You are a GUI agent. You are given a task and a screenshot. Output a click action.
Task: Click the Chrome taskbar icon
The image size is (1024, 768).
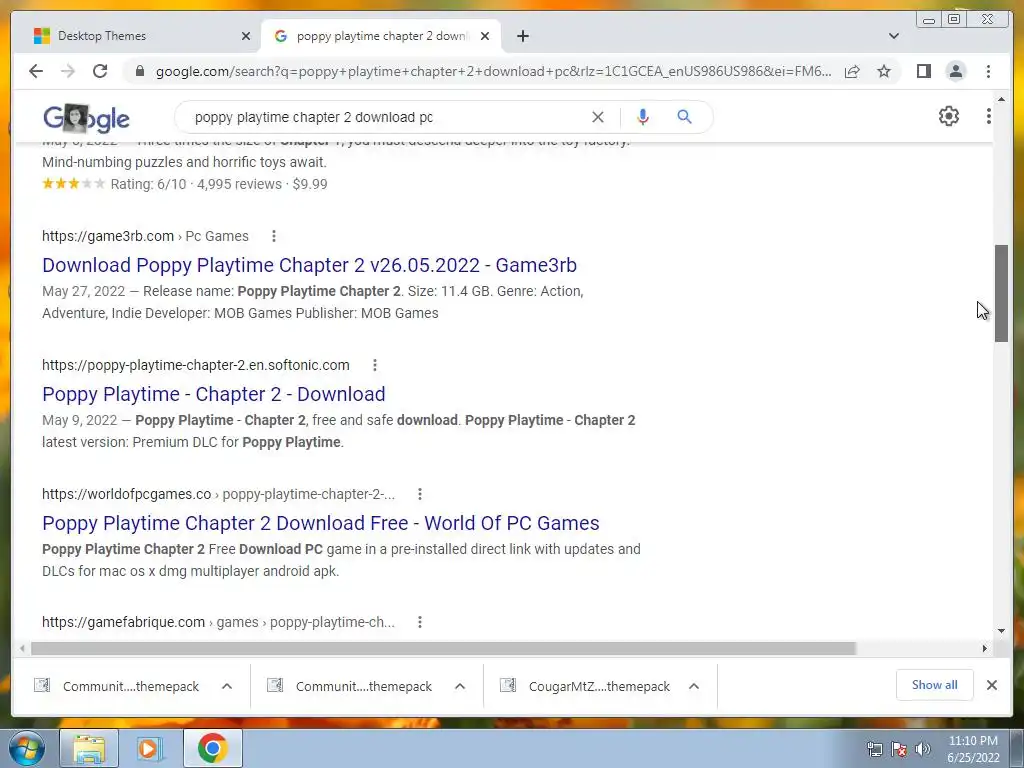click(212, 748)
